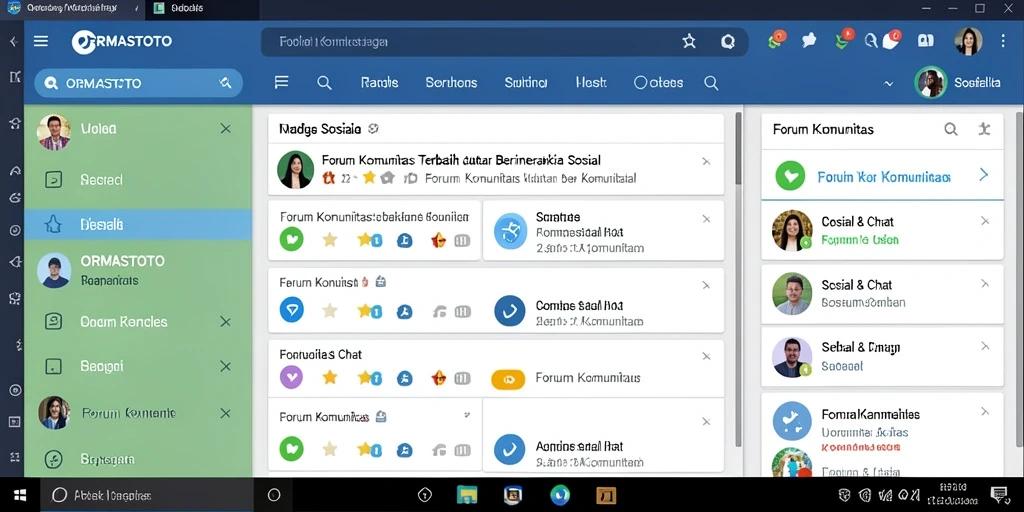Click the blue shield icon under Forum Konuitst

pos(291,310)
